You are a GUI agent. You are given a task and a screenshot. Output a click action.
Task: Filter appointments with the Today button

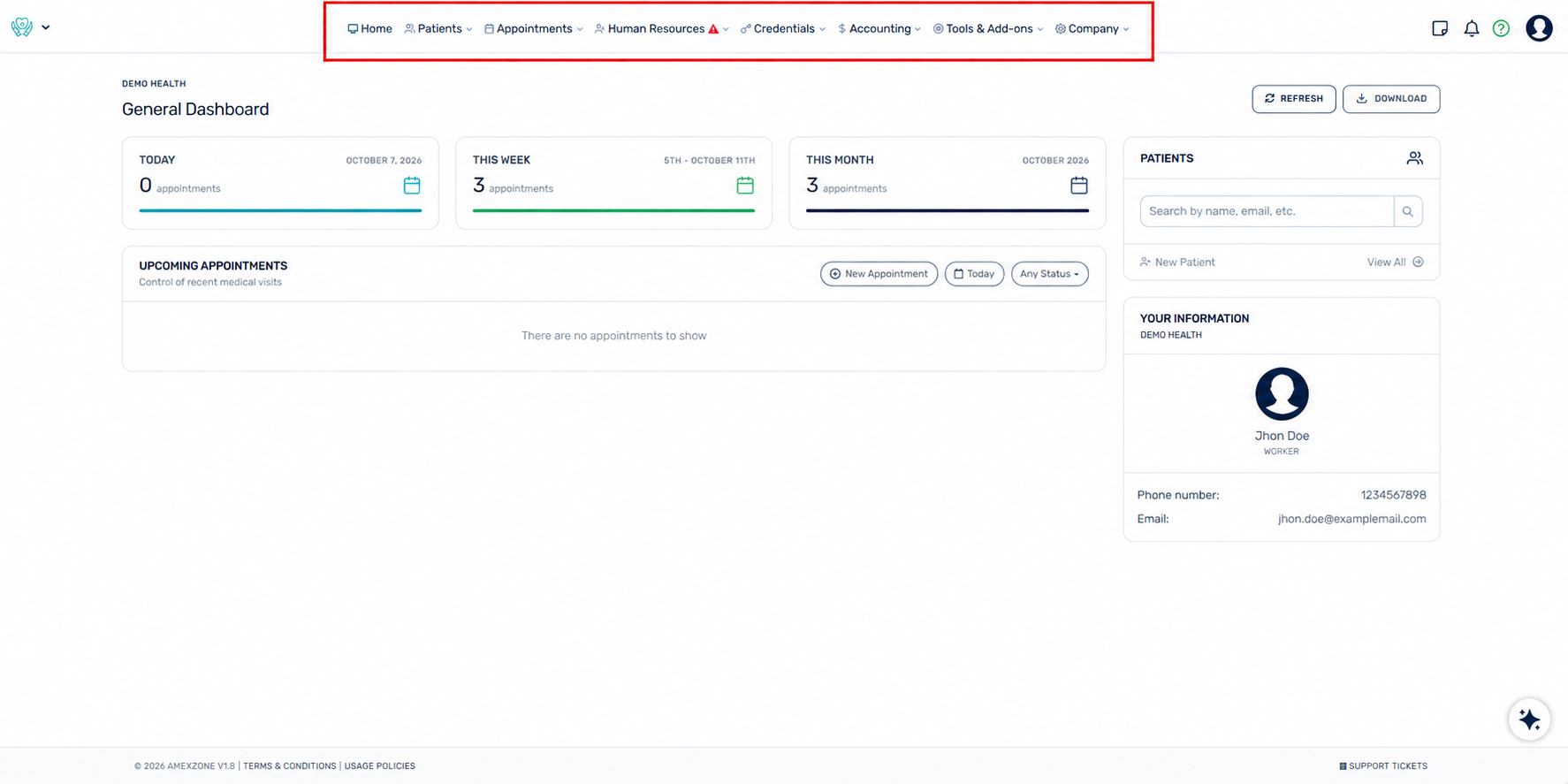tap(974, 274)
